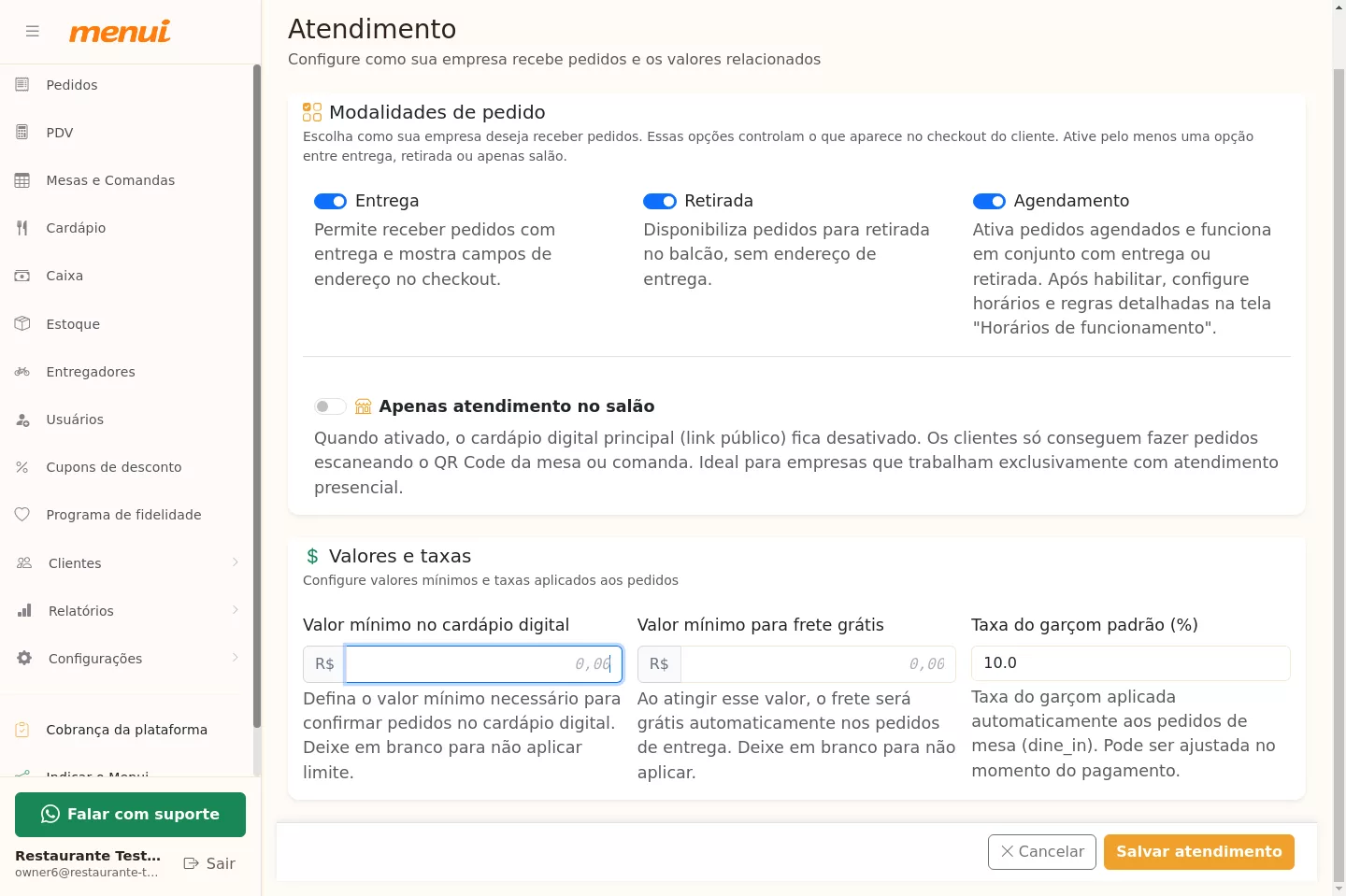Click the X icon in the Cancelar button
Image resolution: width=1346 pixels, height=896 pixels.
[x=1007, y=852]
